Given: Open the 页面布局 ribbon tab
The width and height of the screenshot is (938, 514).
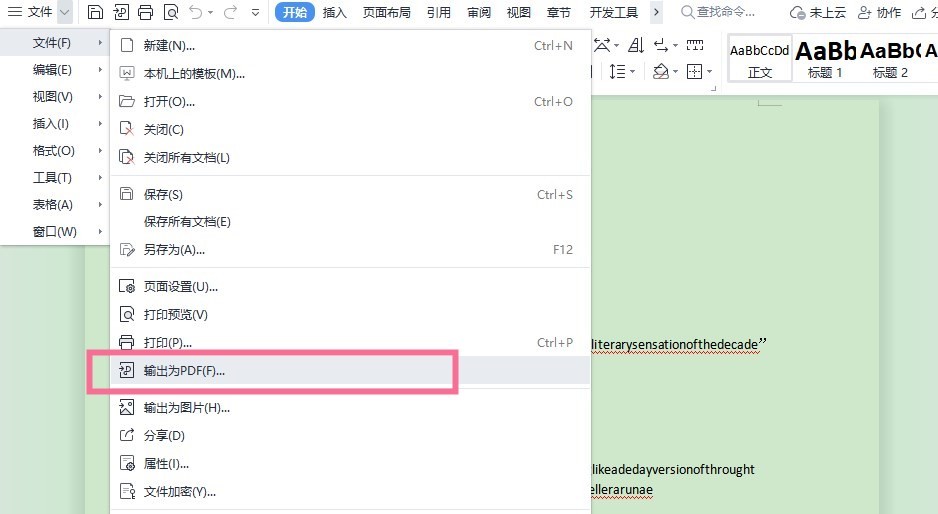Looking at the screenshot, I should (386, 12).
